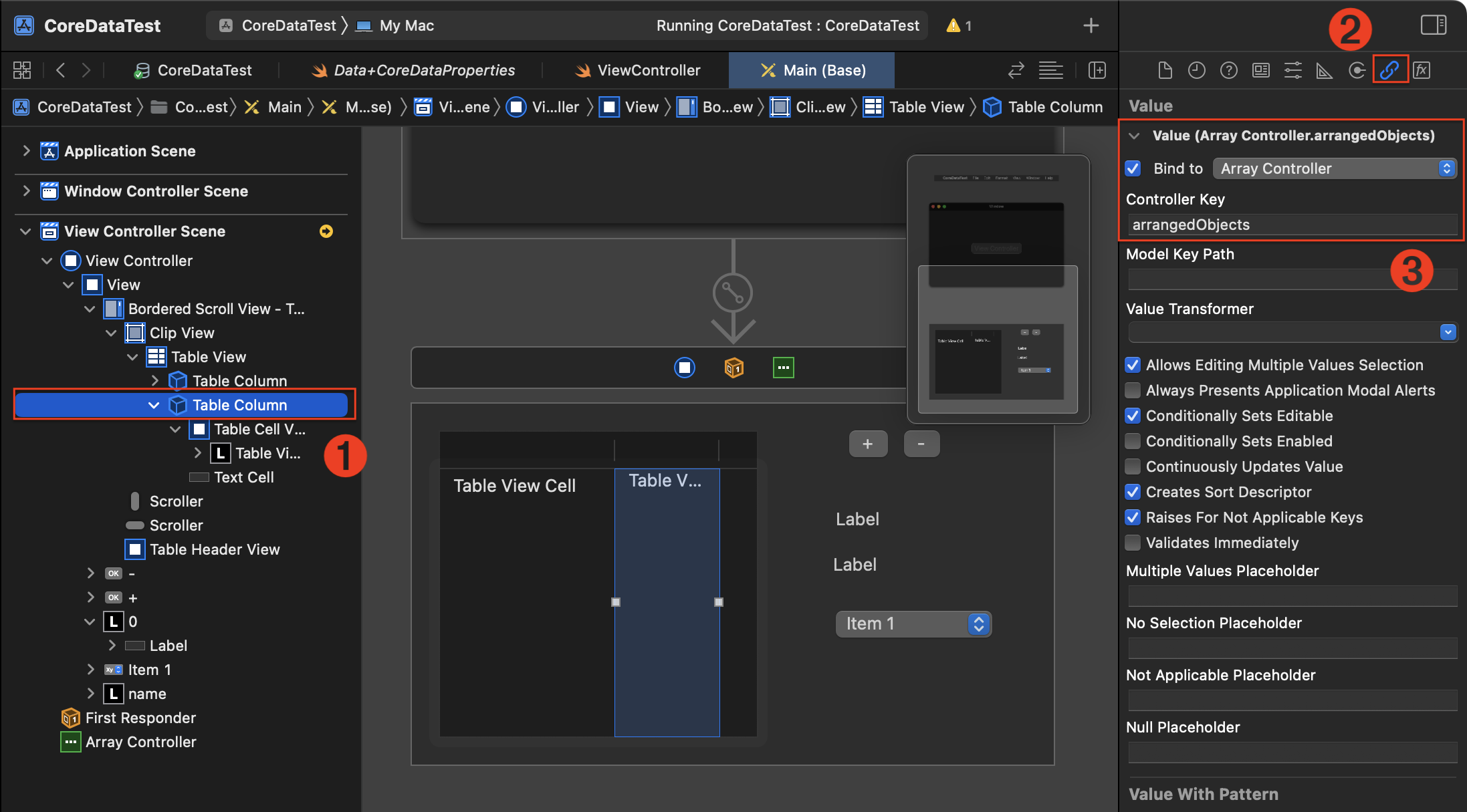Open the grid navigator icon
Screen dimensions: 1467x812
[x=22, y=70]
